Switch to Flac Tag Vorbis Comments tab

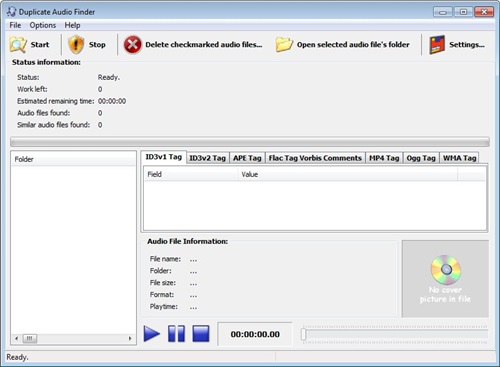tap(315, 158)
